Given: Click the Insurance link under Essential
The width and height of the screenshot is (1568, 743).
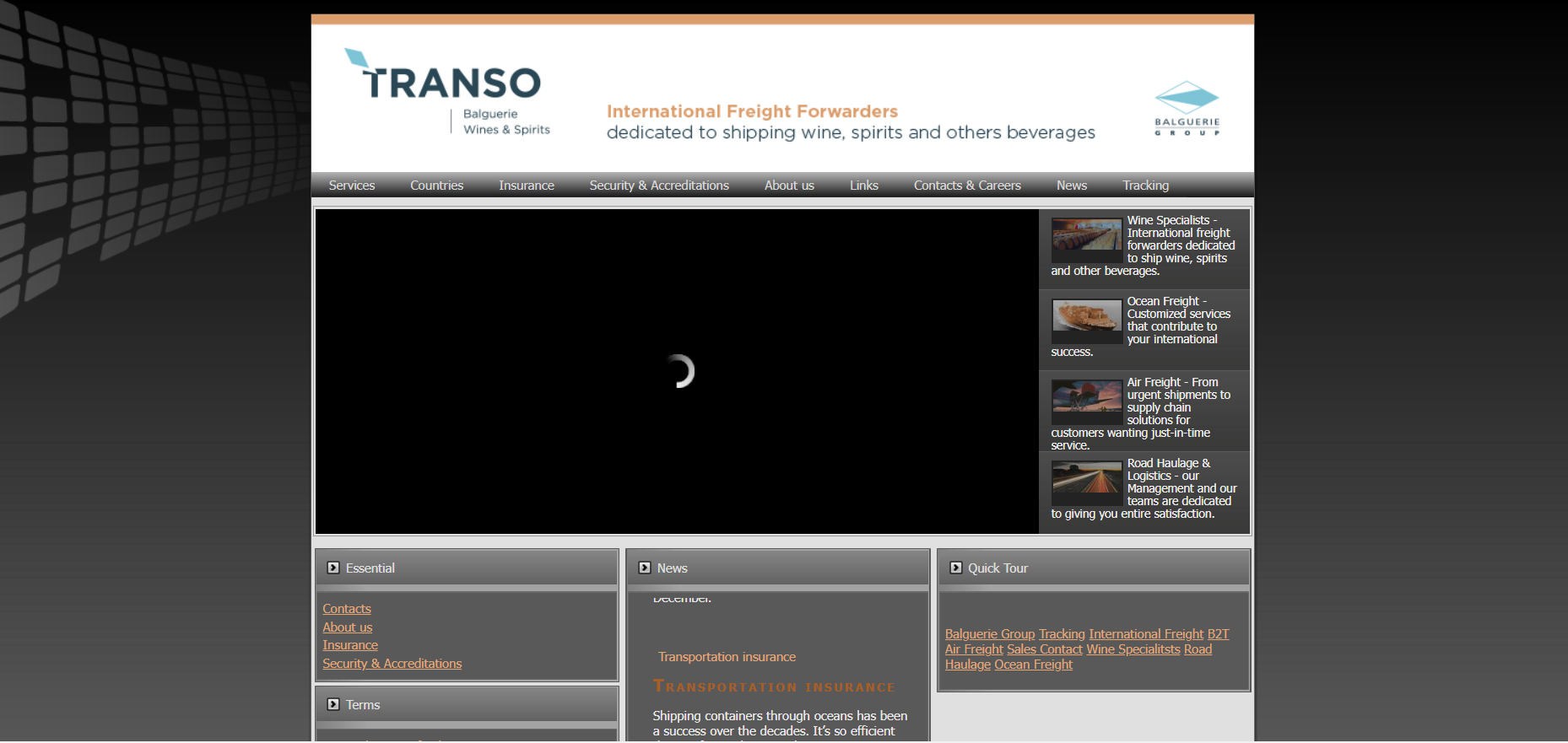Looking at the screenshot, I should [350, 645].
